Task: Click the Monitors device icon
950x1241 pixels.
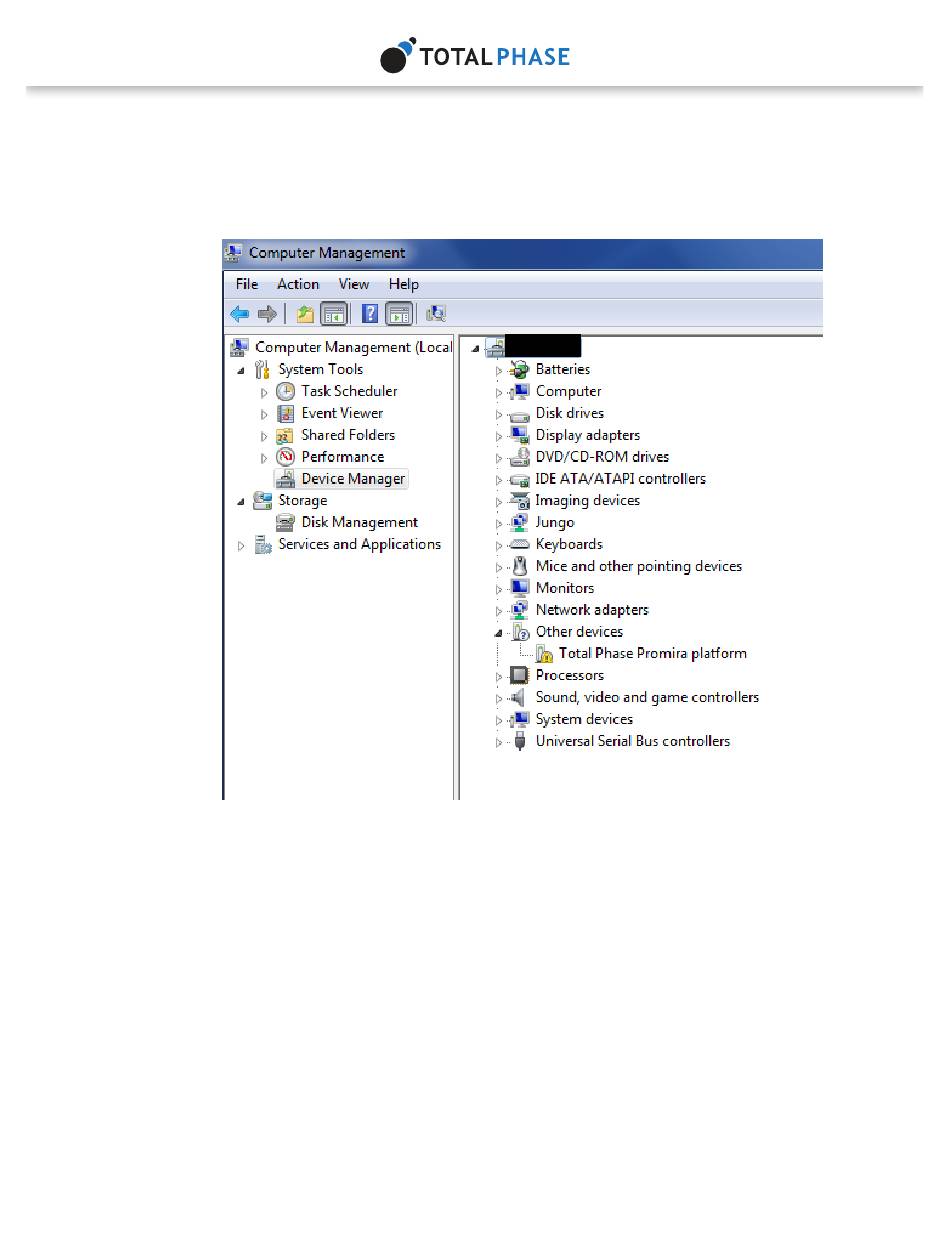Action: pyautogui.click(x=519, y=588)
